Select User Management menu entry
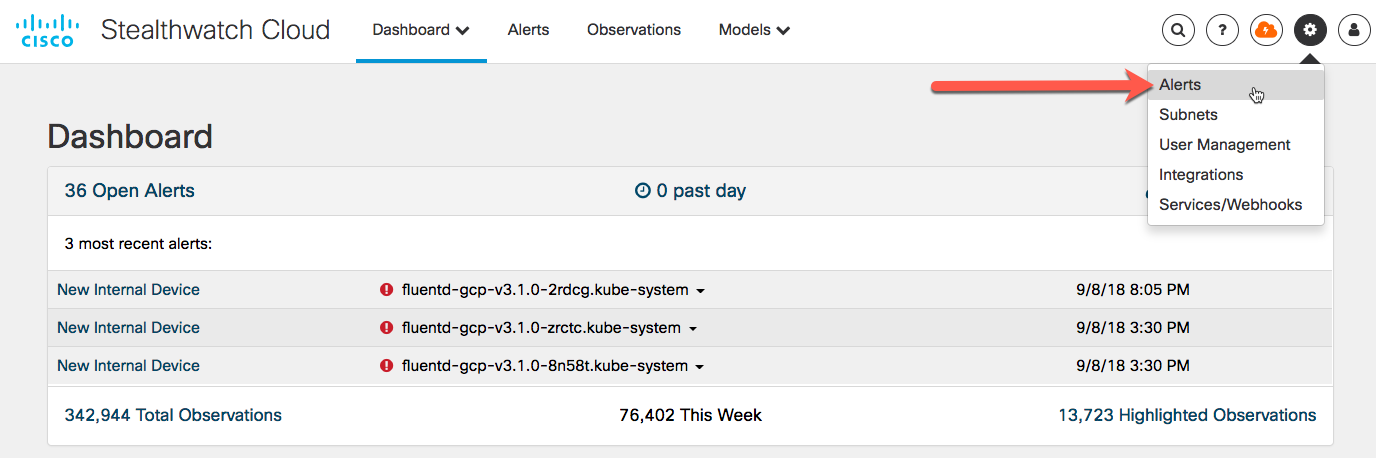Screen dimensions: 1376x458 (1224, 145)
